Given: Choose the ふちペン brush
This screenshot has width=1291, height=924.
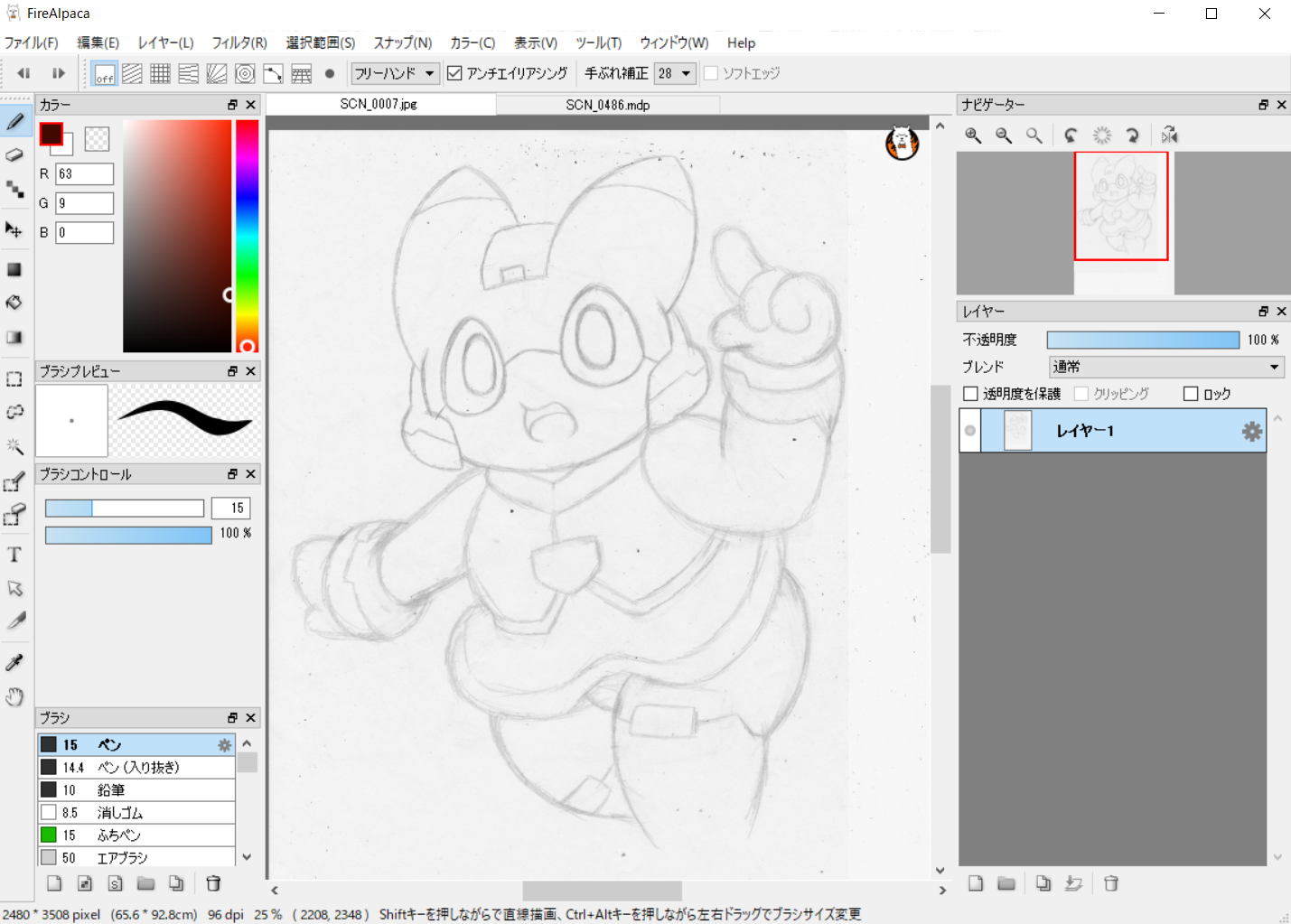Looking at the screenshot, I should [x=136, y=835].
